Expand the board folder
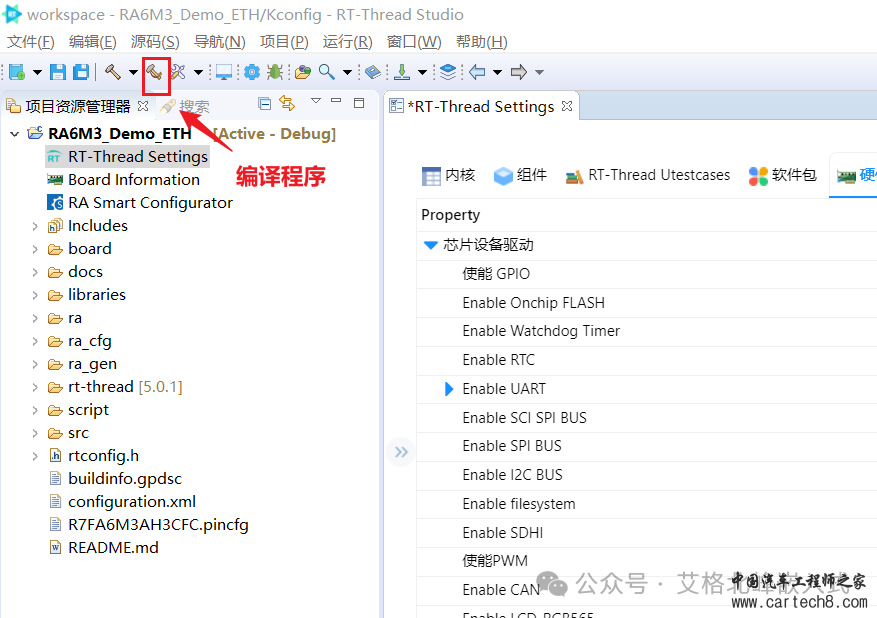The image size is (877, 618). click(x=35, y=249)
